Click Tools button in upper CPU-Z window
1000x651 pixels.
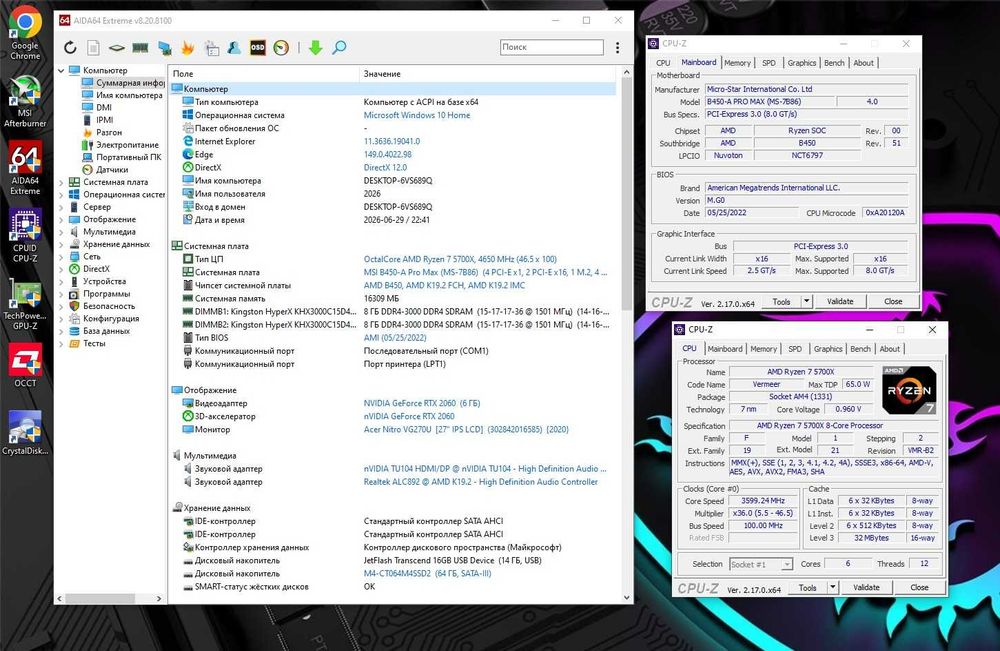coord(781,302)
